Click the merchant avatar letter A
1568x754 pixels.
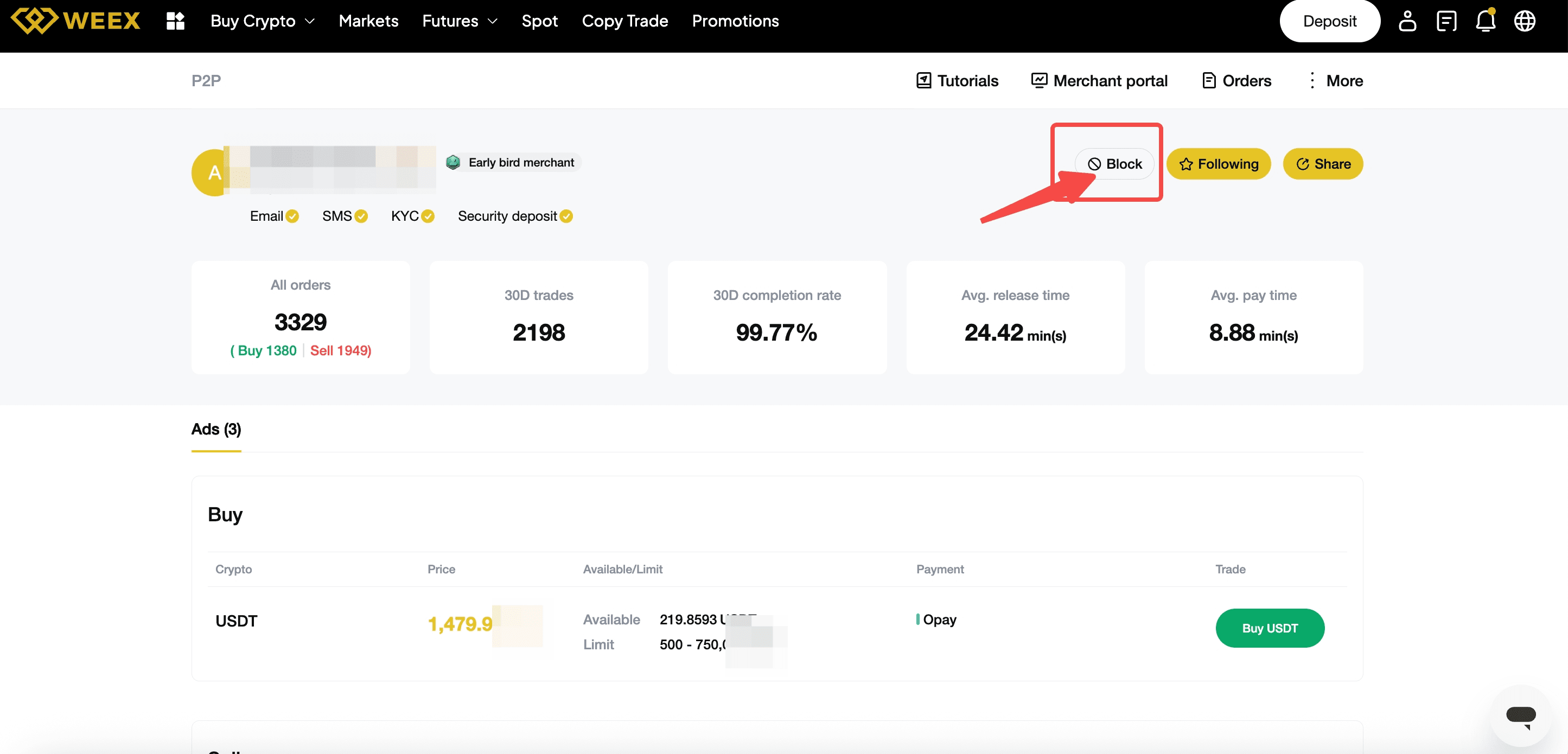pyautogui.click(x=214, y=173)
